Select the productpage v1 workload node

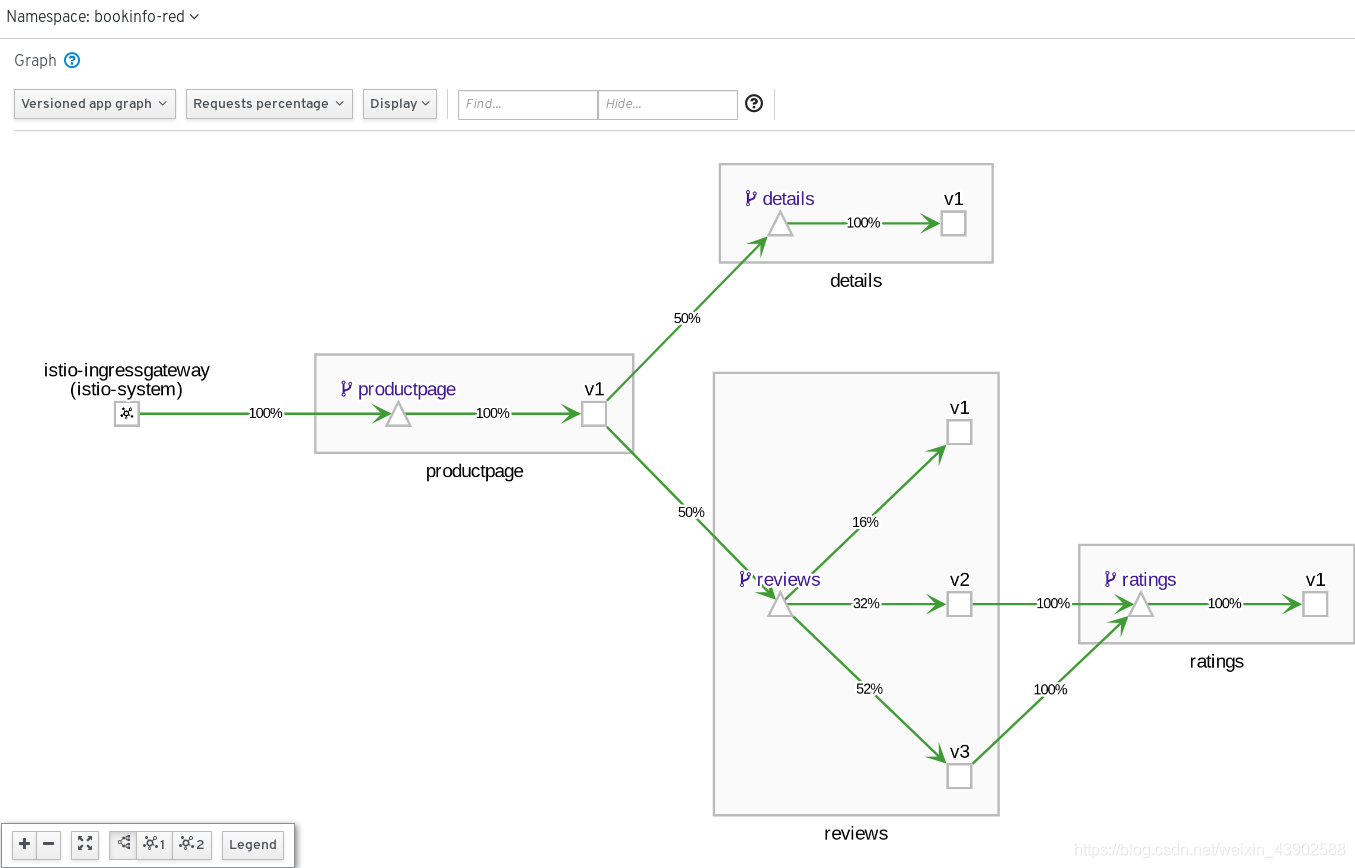coord(594,413)
